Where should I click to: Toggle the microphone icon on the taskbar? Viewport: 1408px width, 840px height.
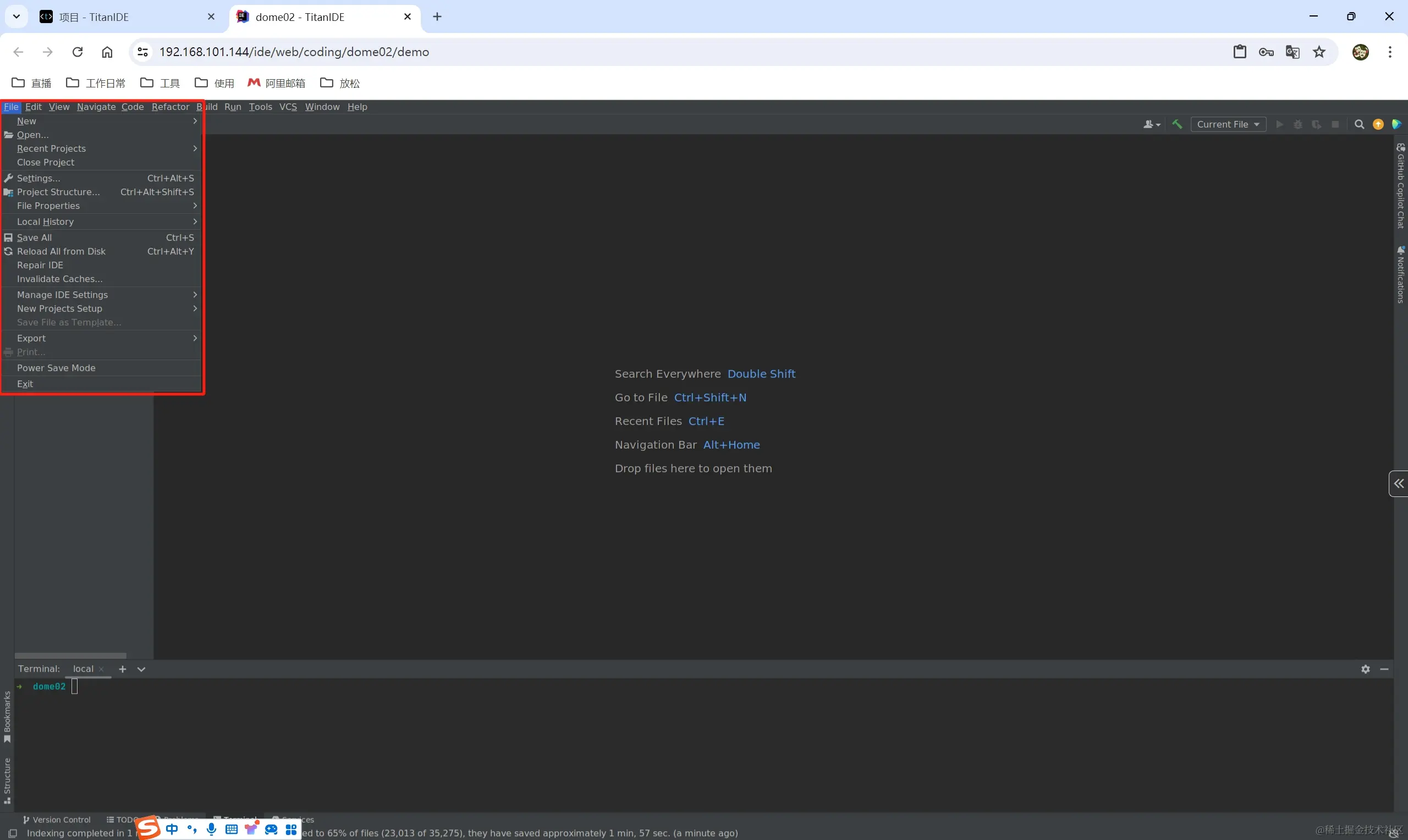(x=212, y=828)
